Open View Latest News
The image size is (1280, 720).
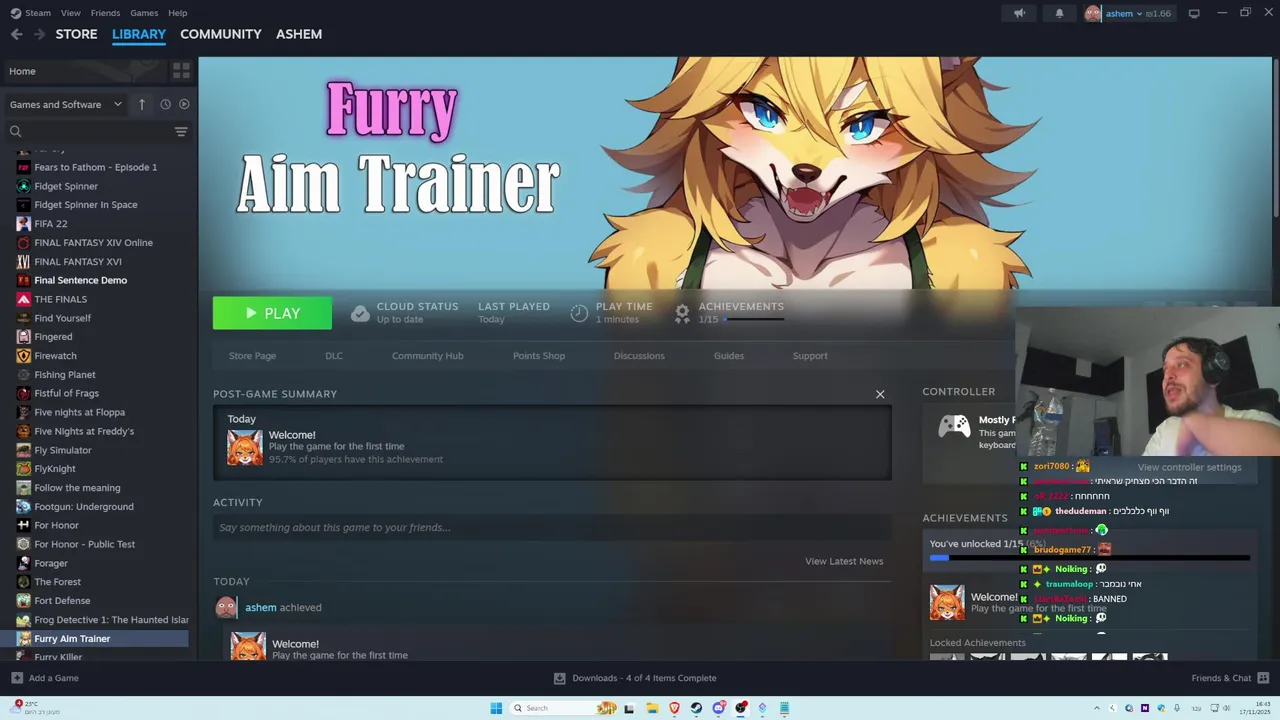point(844,561)
